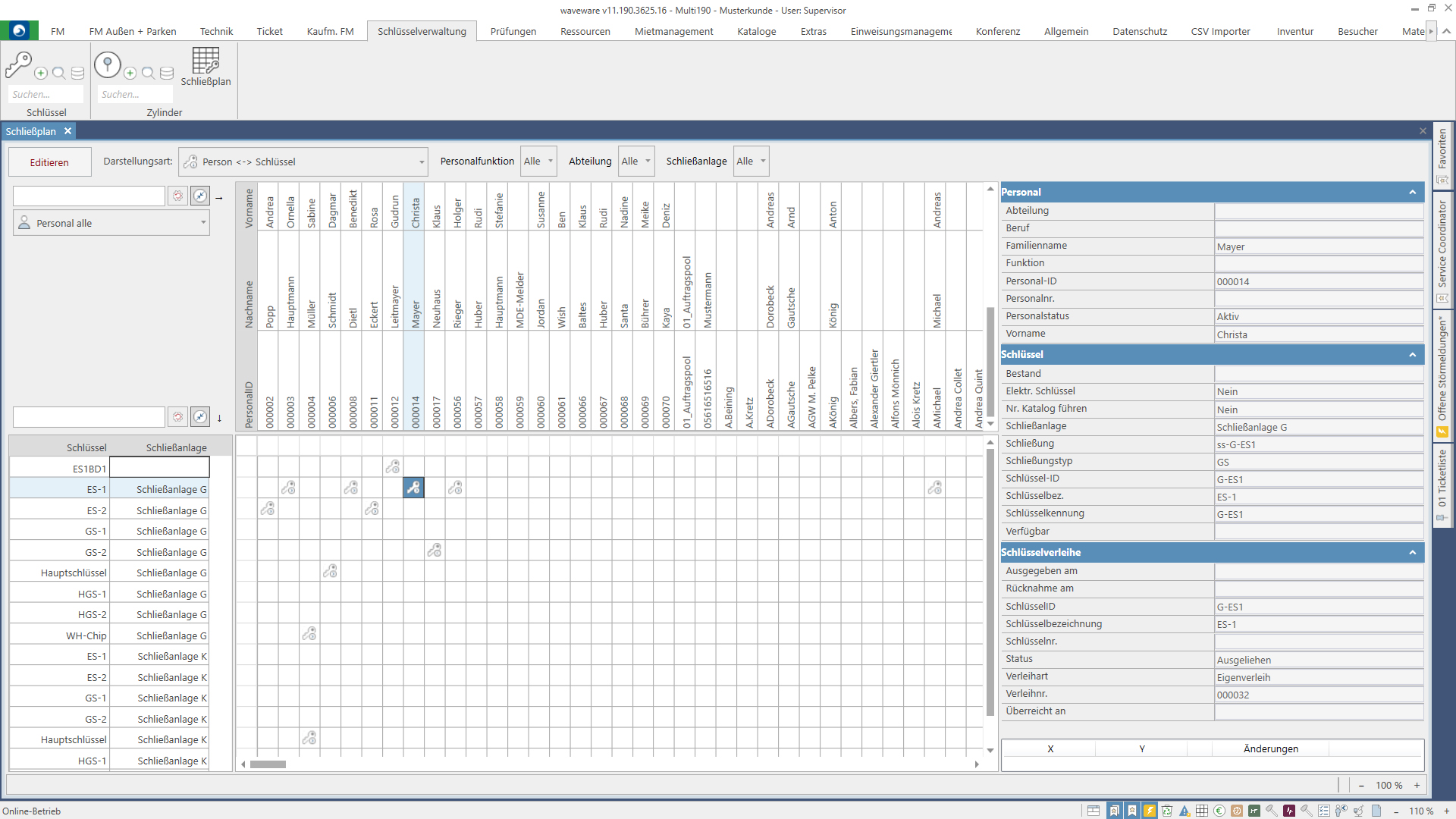The height and width of the screenshot is (819, 1456).
Task: Click the recycle bin icon in status bar
Action: (x=1167, y=811)
